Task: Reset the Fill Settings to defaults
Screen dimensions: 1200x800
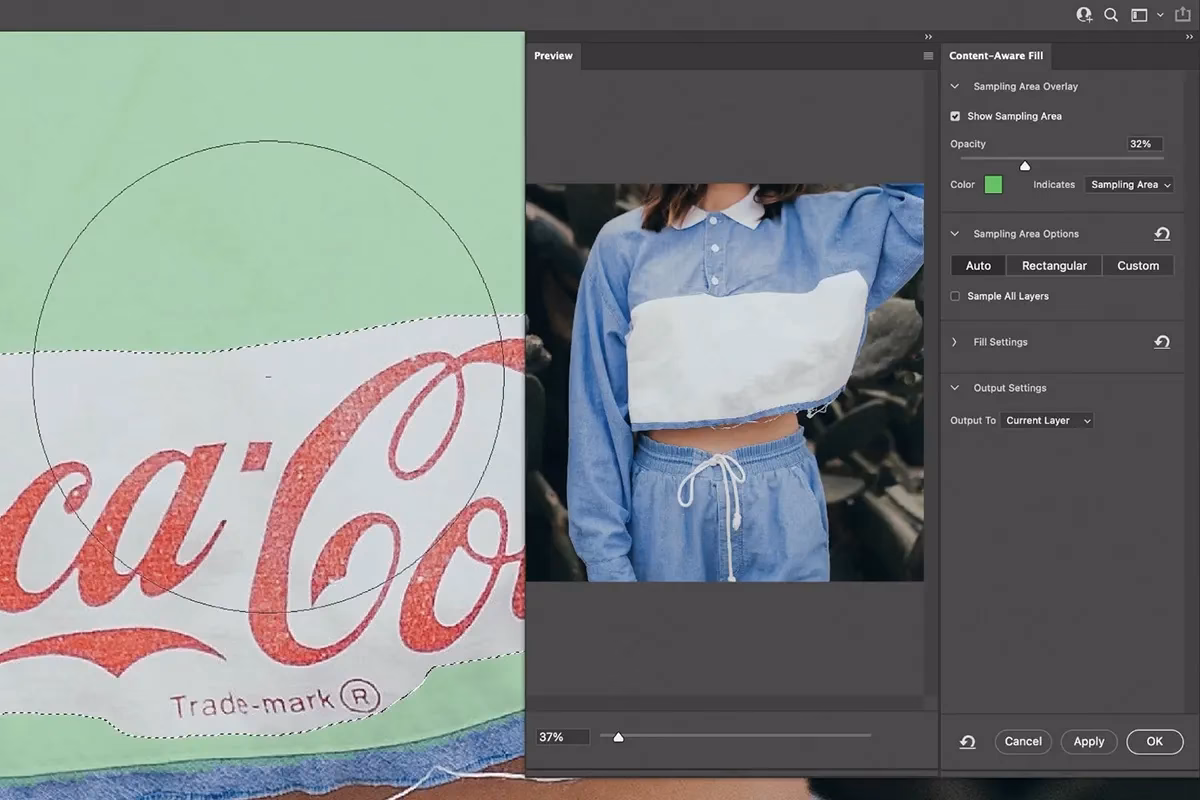Action: [x=1162, y=342]
